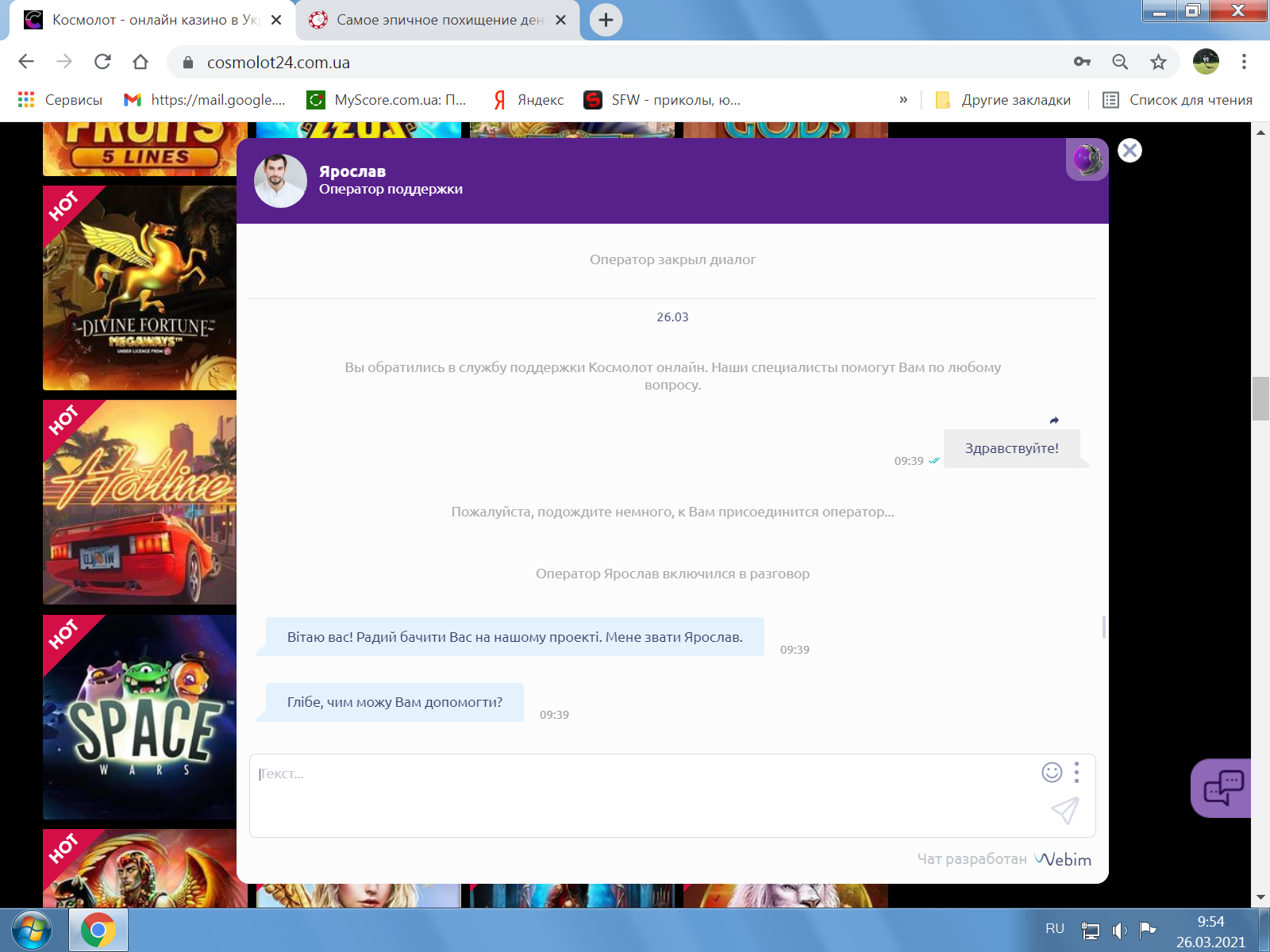Click the Здравствуйте! message bubble

[x=1012, y=448]
